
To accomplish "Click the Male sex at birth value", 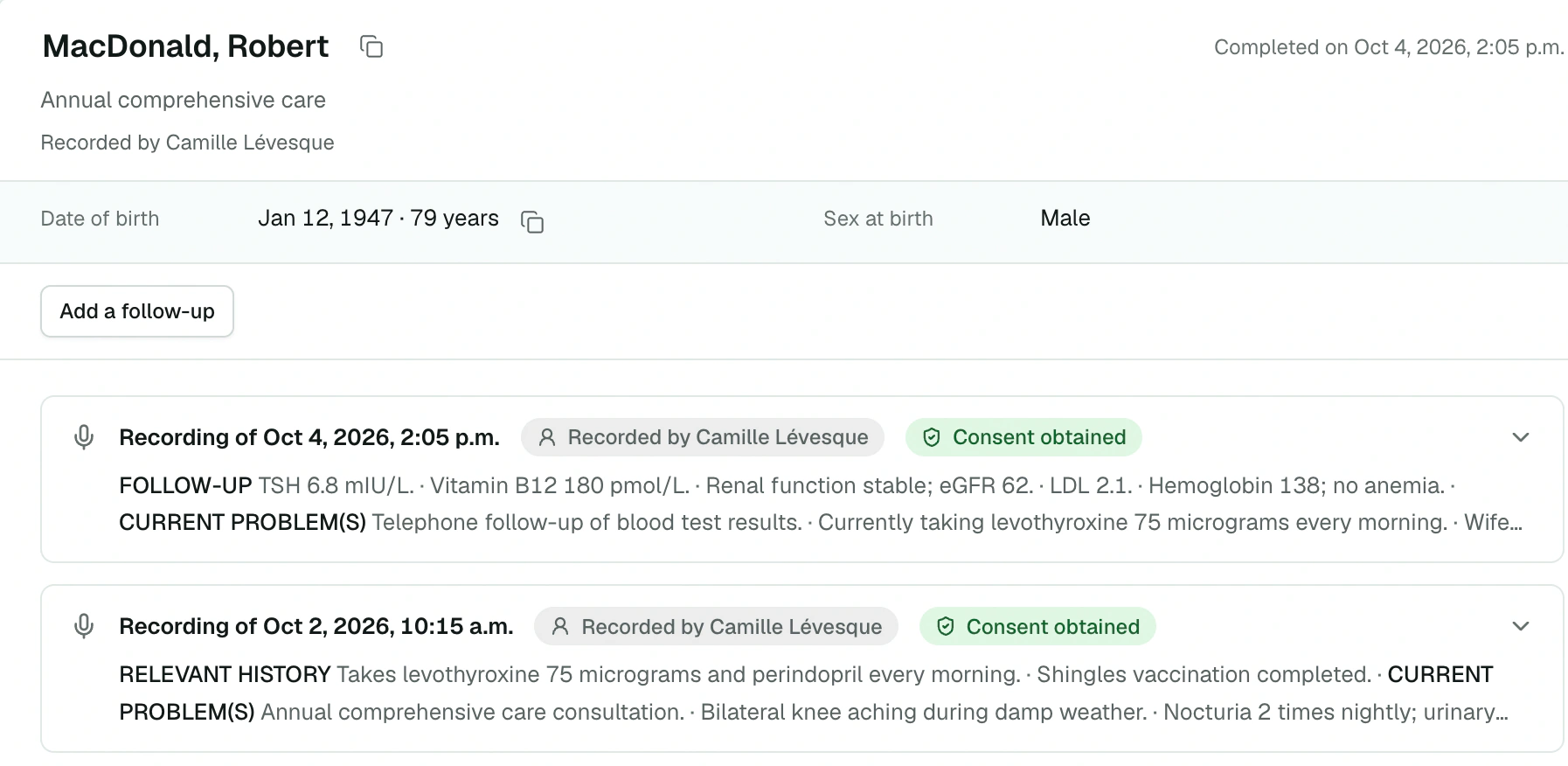I will click(x=1065, y=219).
